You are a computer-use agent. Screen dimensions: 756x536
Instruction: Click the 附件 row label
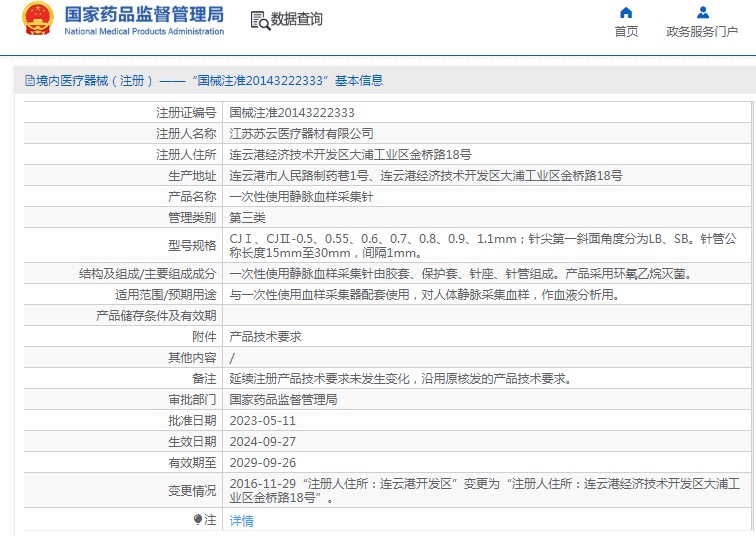click(x=204, y=336)
